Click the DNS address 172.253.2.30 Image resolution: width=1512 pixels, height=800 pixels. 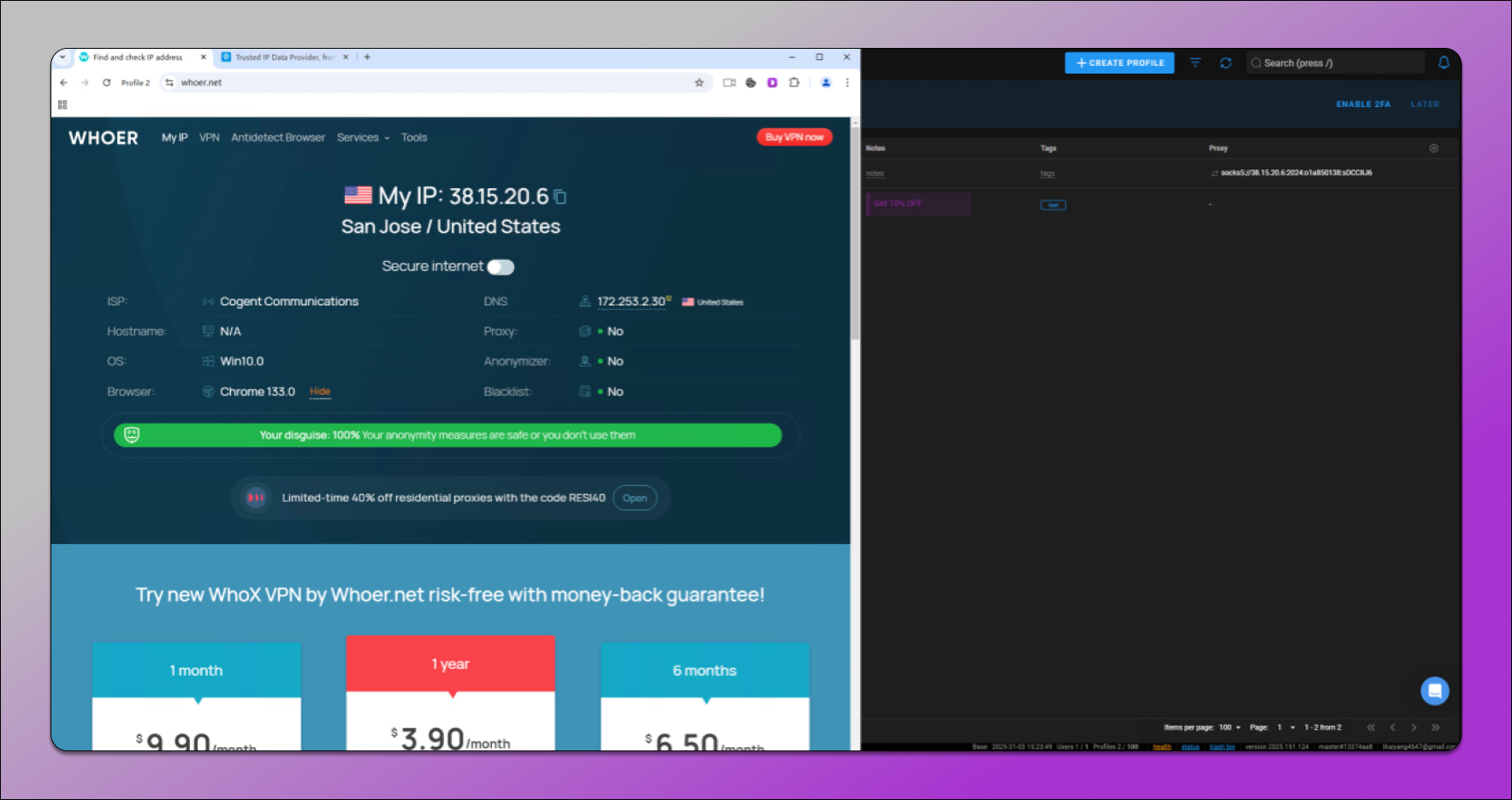point(631,302)
